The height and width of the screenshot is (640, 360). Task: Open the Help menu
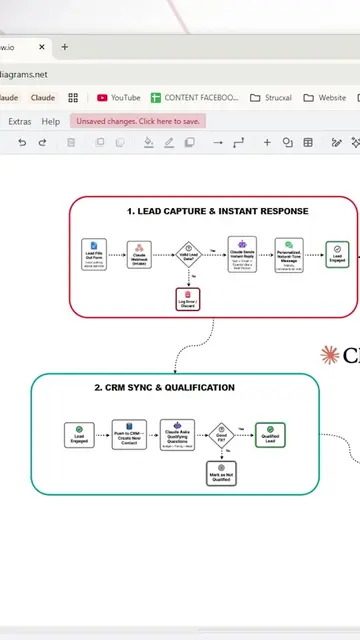51,122
